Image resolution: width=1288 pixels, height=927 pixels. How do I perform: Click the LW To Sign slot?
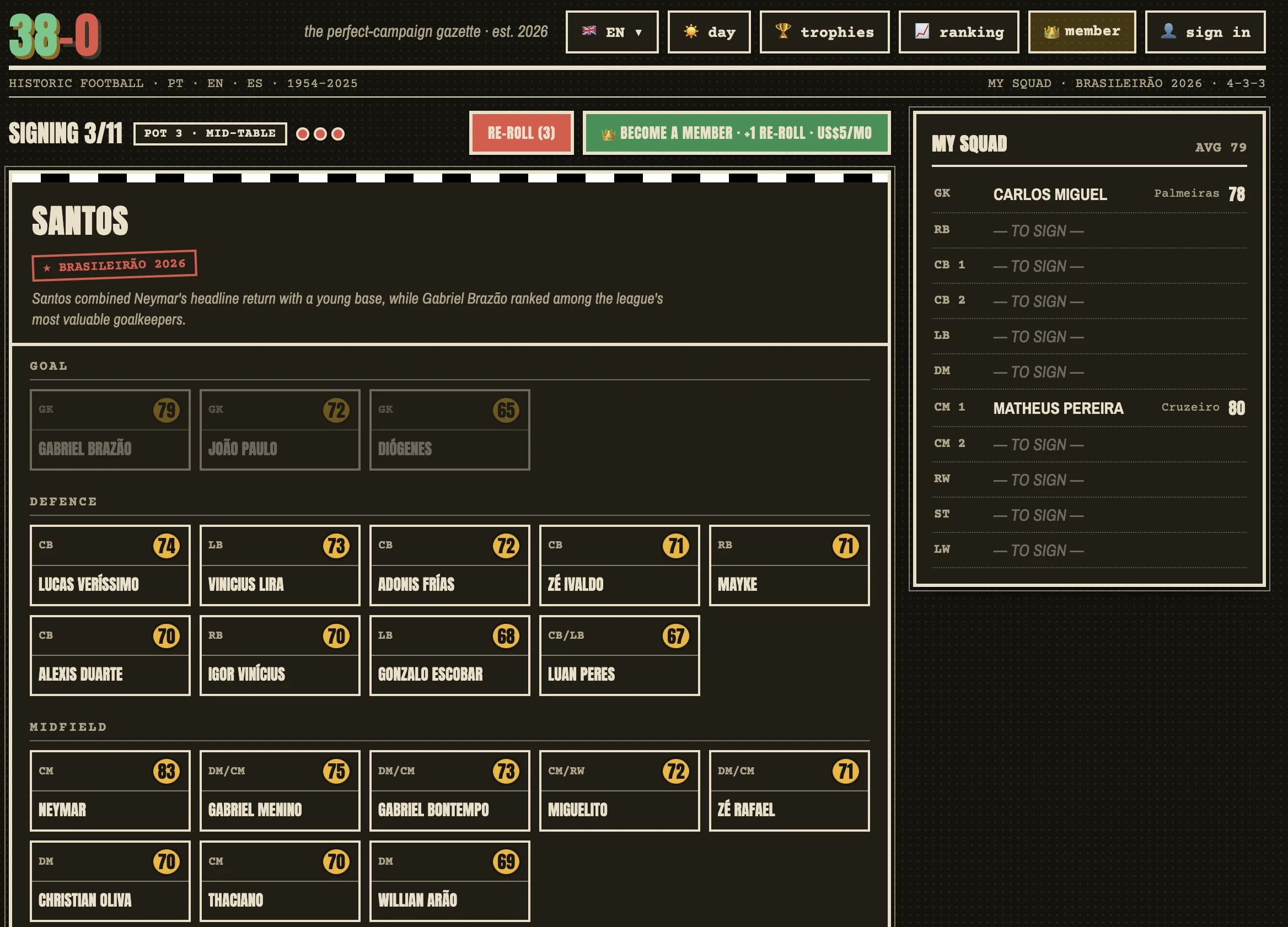click(1090, 550)
